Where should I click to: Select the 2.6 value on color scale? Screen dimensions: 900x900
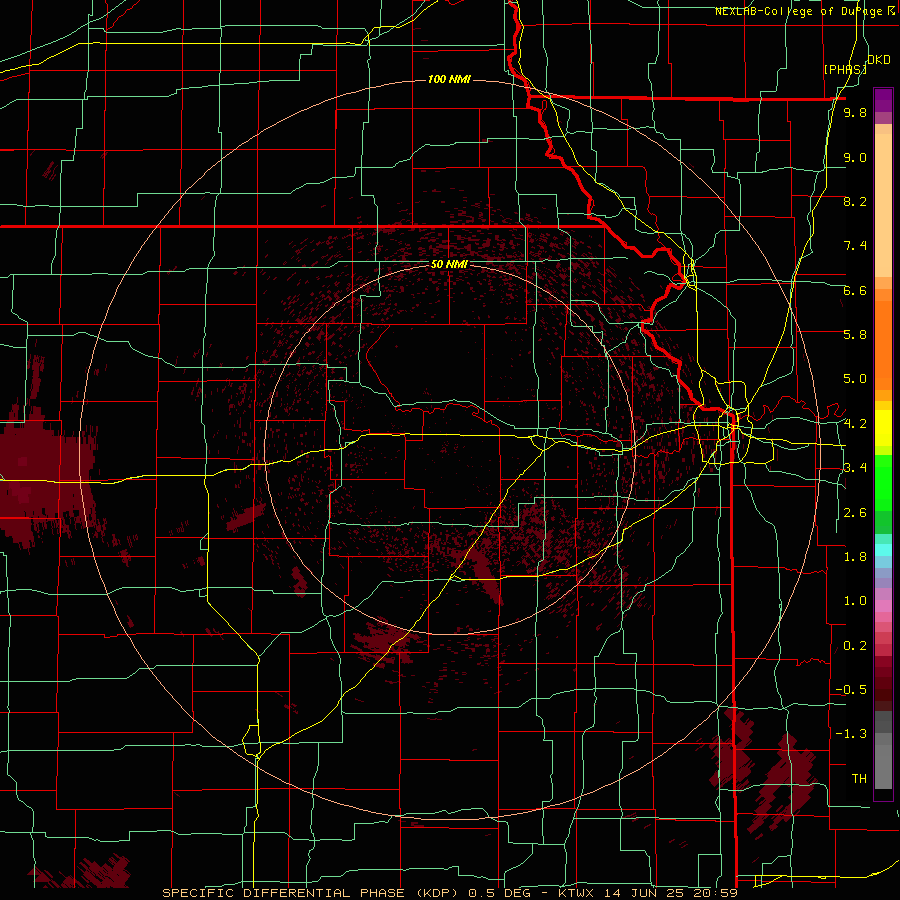pyautogui.click(x=855, y=513)
